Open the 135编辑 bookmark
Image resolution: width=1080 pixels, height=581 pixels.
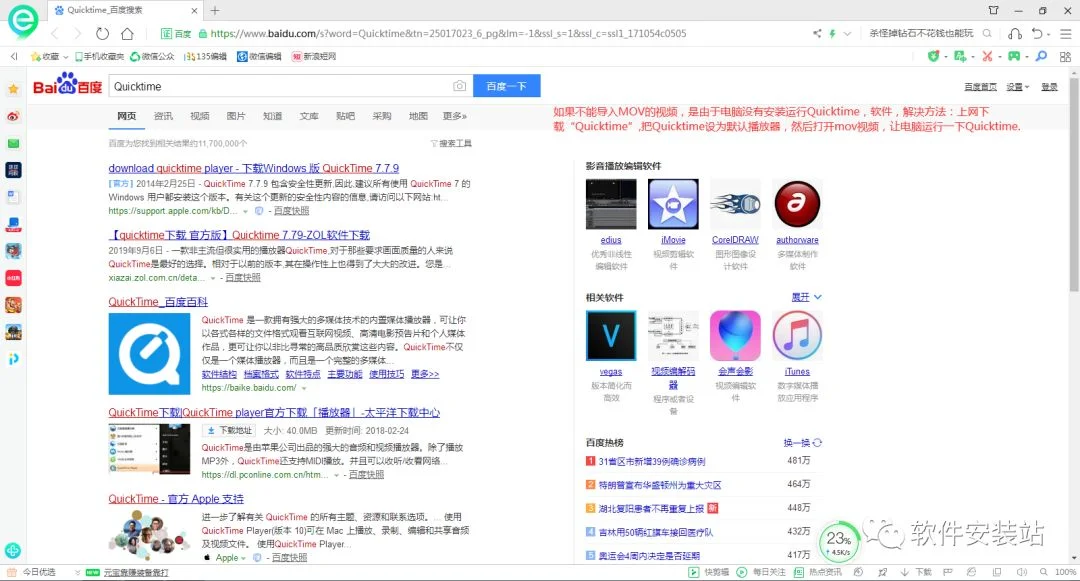coord(205,56)
